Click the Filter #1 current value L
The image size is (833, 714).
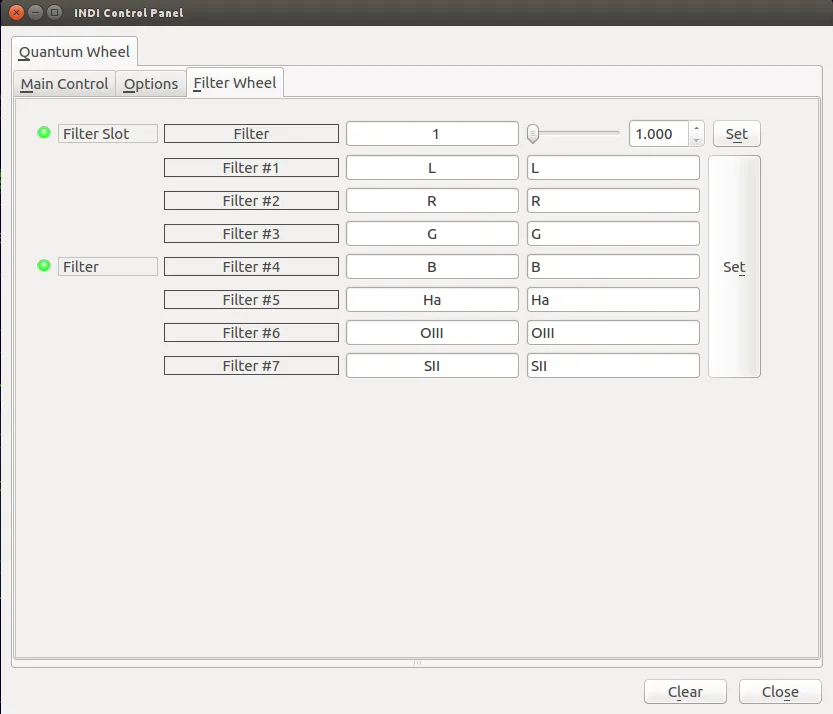[432, 168]
